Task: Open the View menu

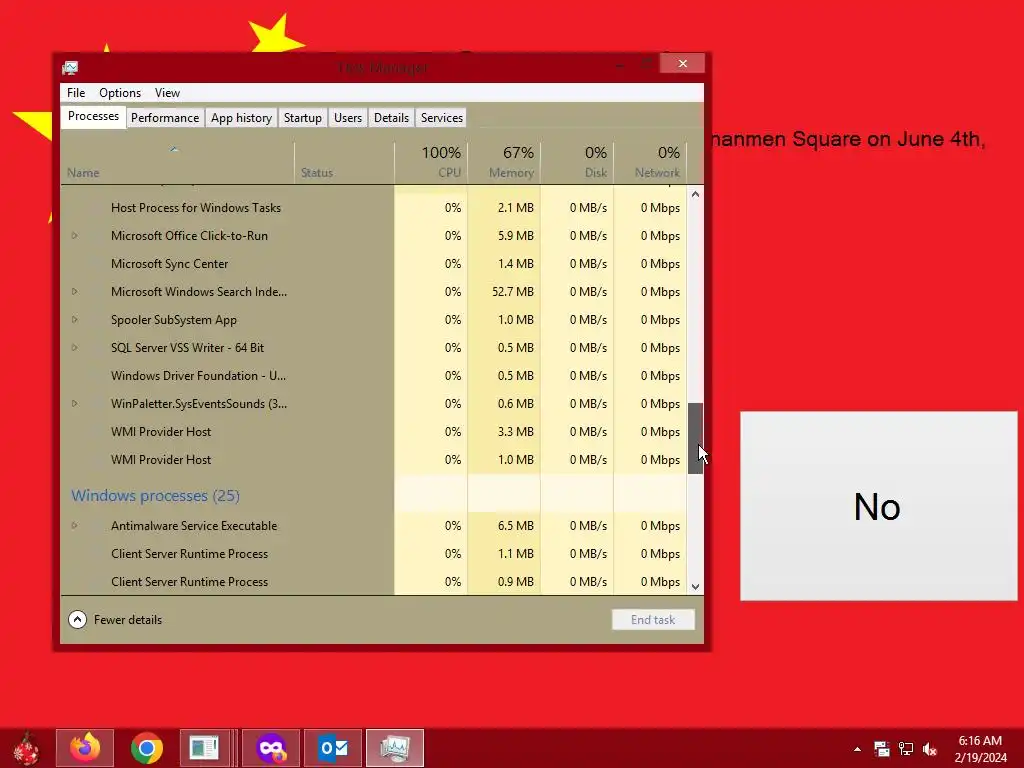Action: [x=167, y=93]
